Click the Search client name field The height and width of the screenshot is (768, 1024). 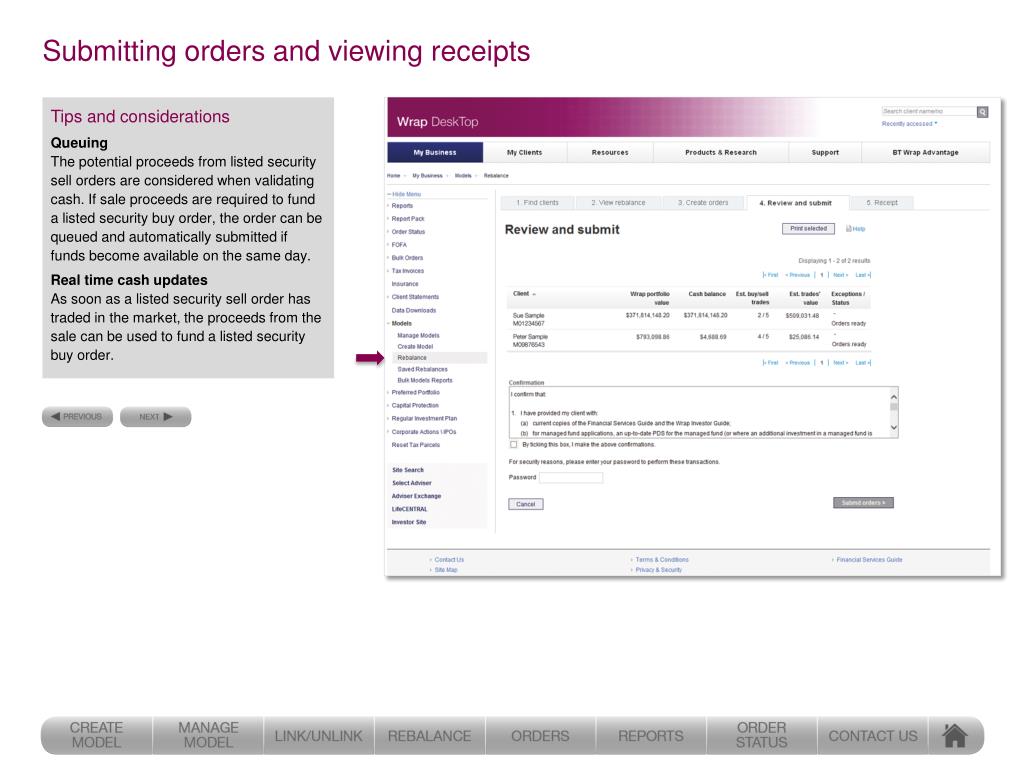929,112
